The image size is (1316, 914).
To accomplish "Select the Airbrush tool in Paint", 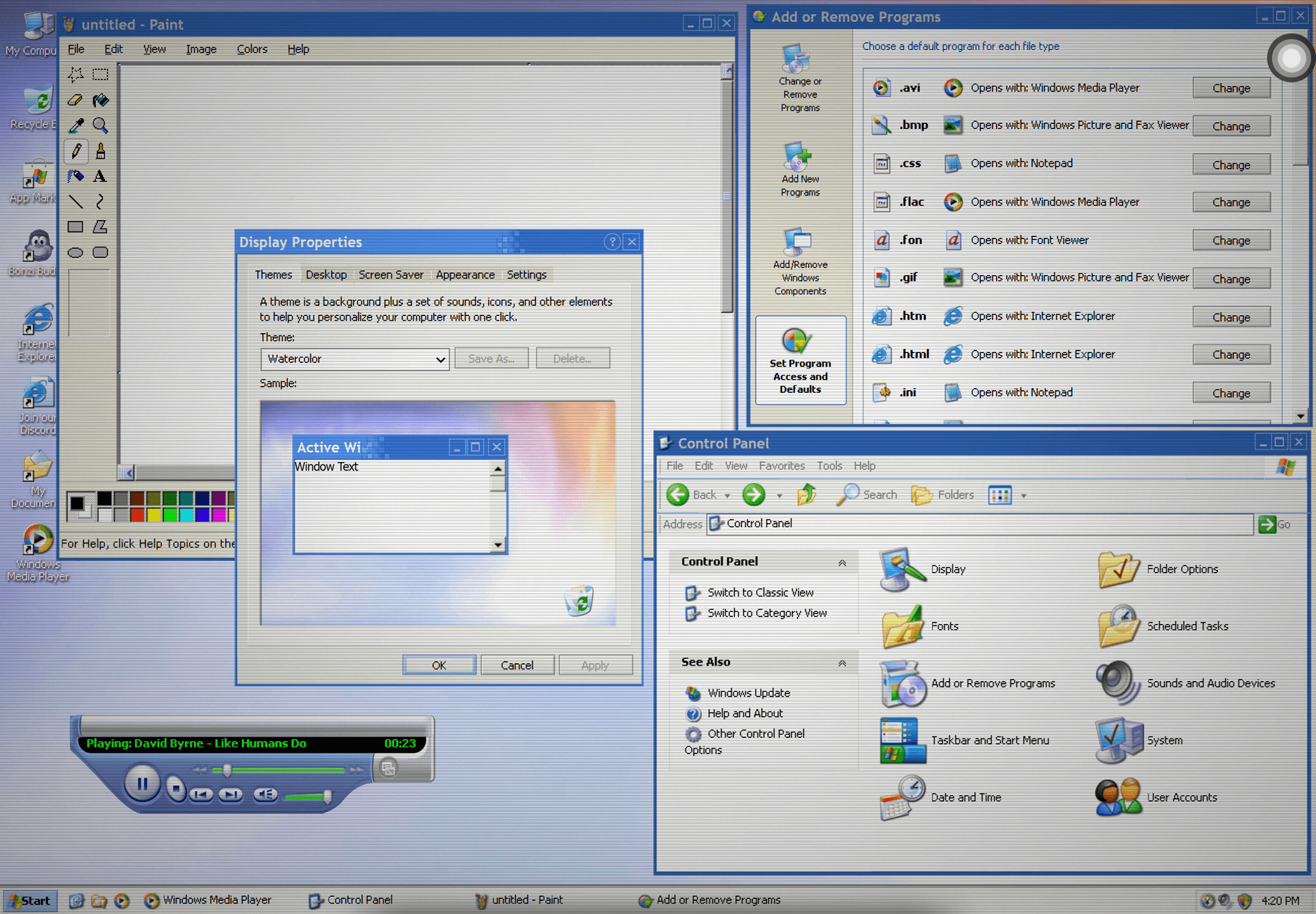I will (75, 176).
